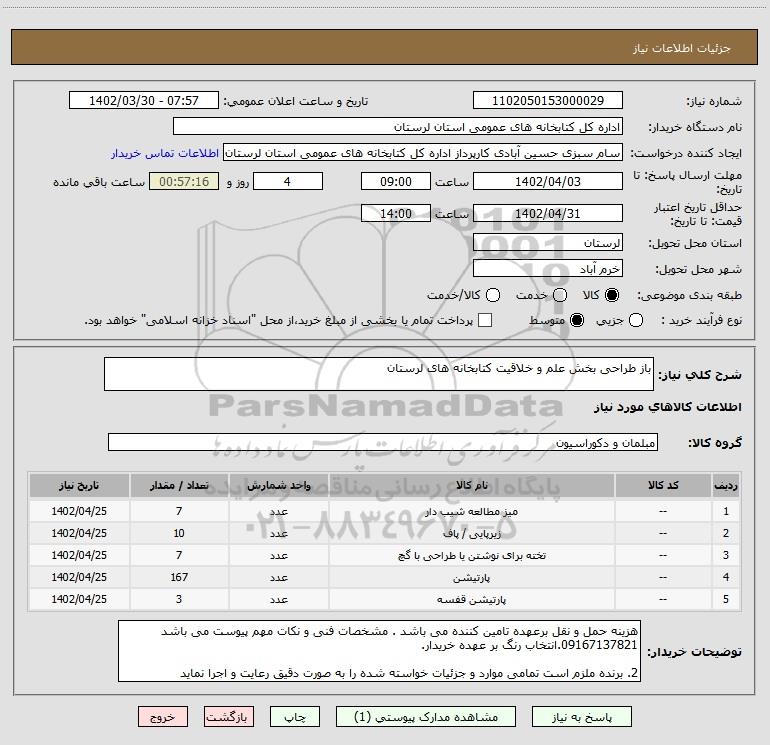Click the days remaining field showing 4

(x=288, y=182)
